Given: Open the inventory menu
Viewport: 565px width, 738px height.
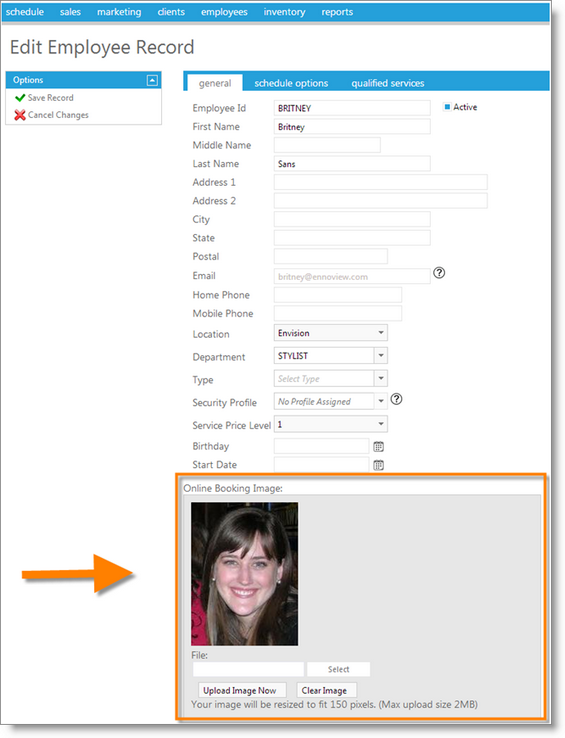Looking at the screenshot, I should [x=284, y=12].
